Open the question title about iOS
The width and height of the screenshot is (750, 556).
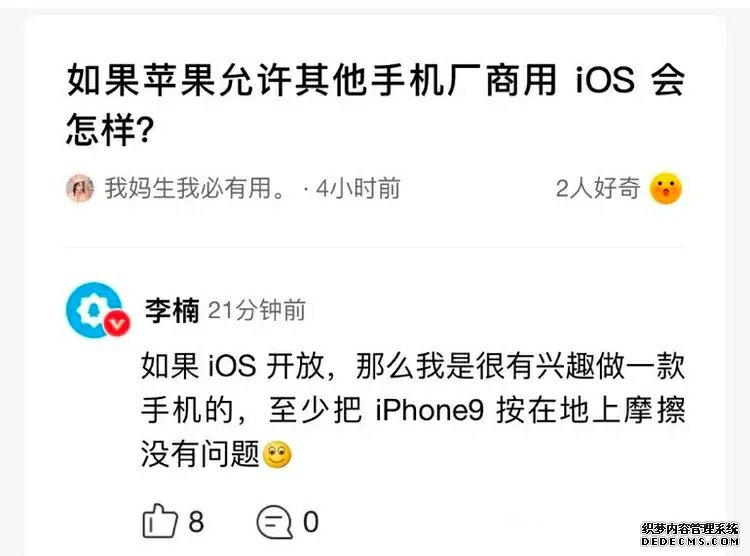[375, 104]
